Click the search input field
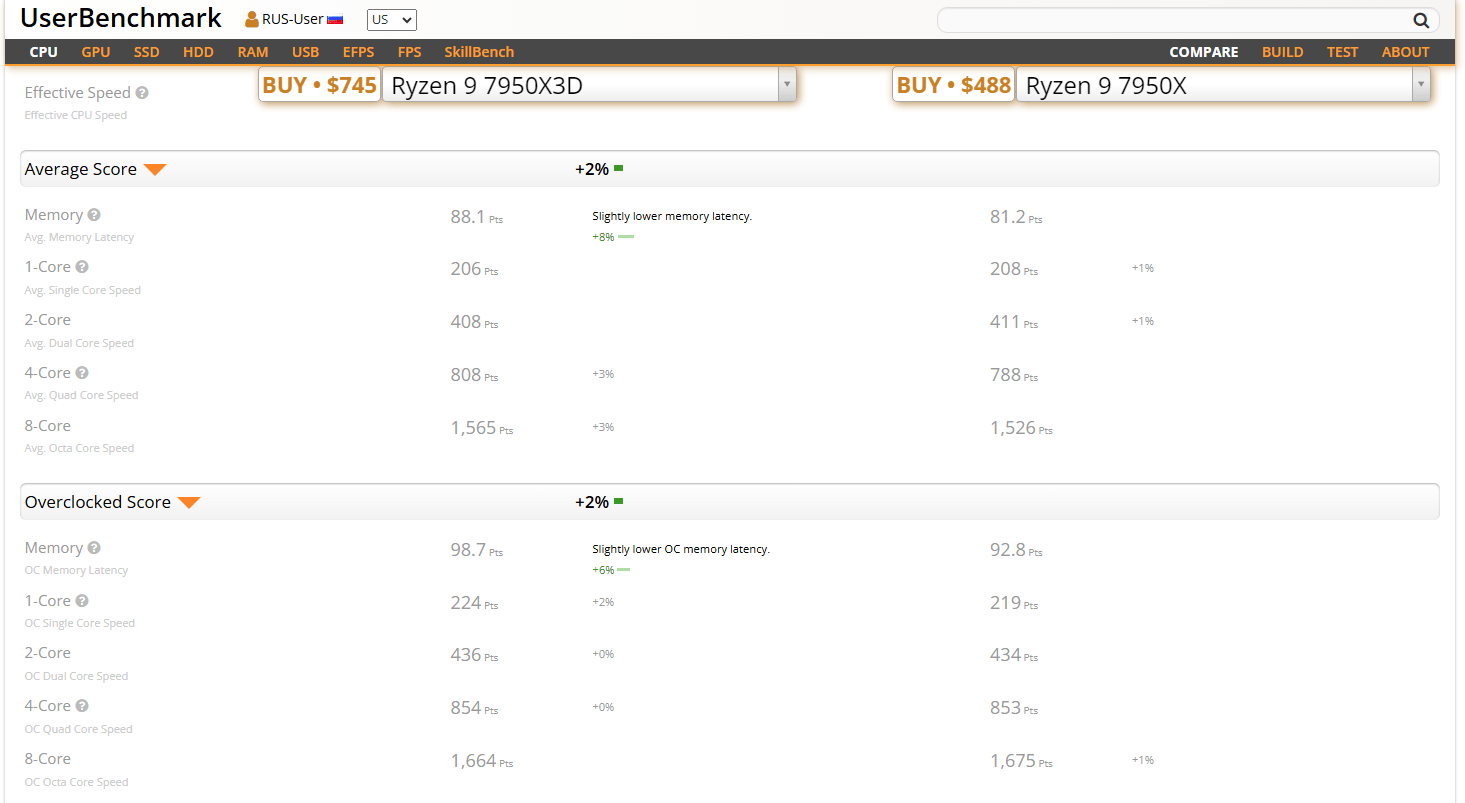This screenshot has height=803, width=1465. [x=1172, y=20]
